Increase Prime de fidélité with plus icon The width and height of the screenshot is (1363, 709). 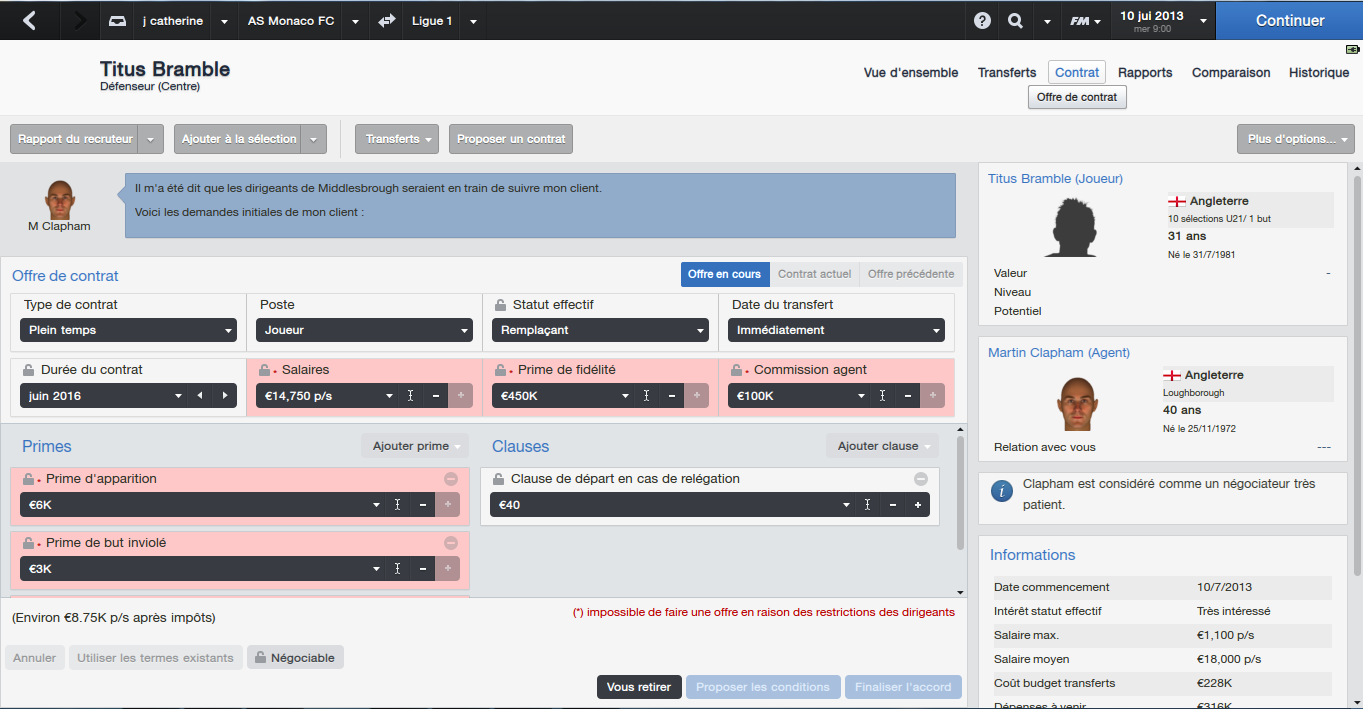click(x=696, y=396)
